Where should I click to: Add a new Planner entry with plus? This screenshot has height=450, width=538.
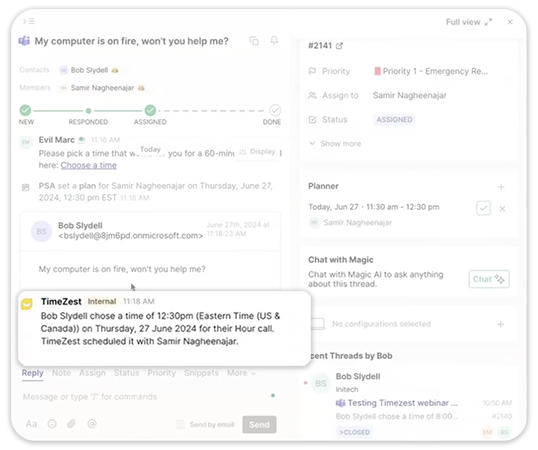(x=501, y=187)
